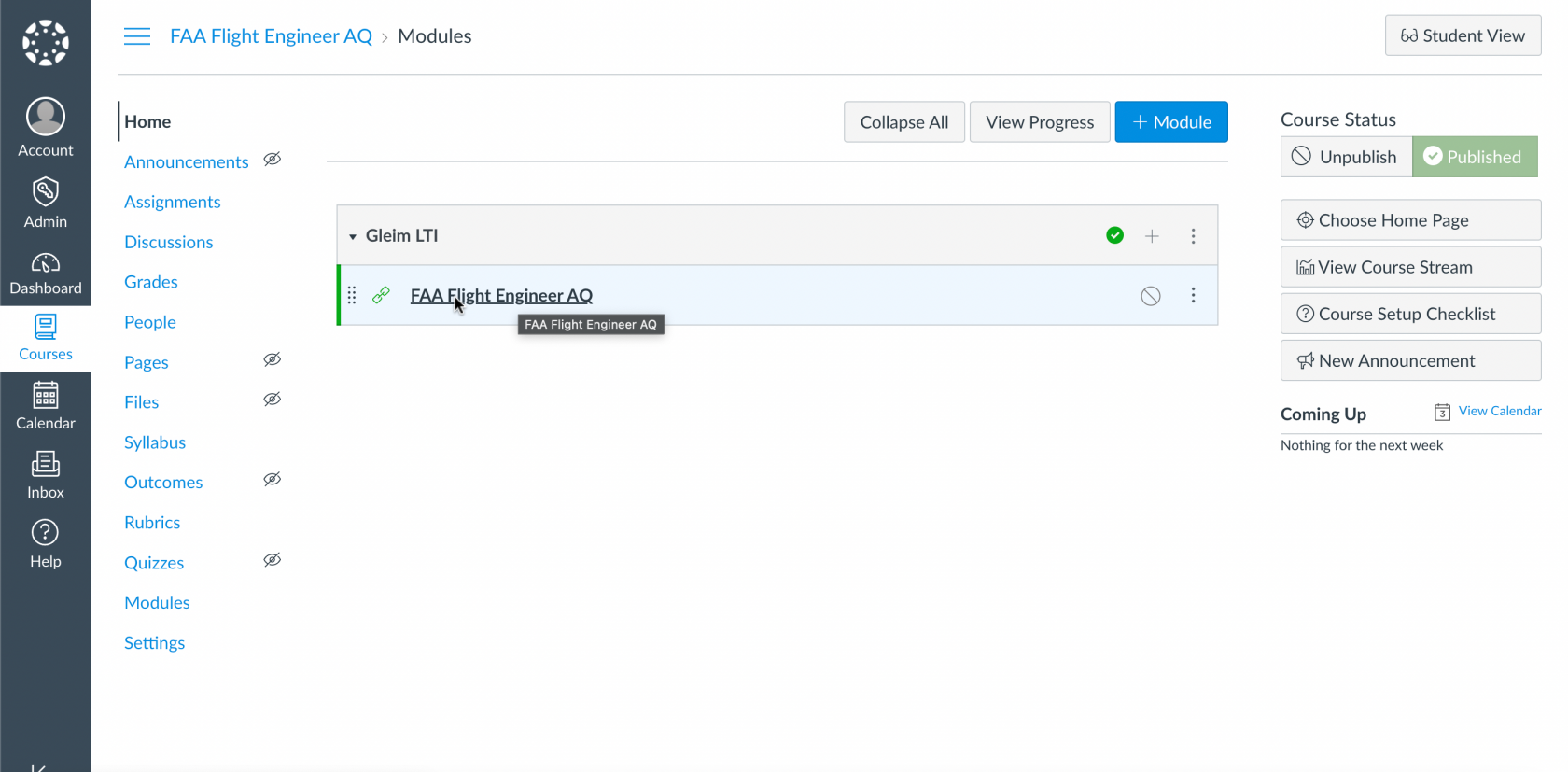Click the green link icon of the module item

381,295
